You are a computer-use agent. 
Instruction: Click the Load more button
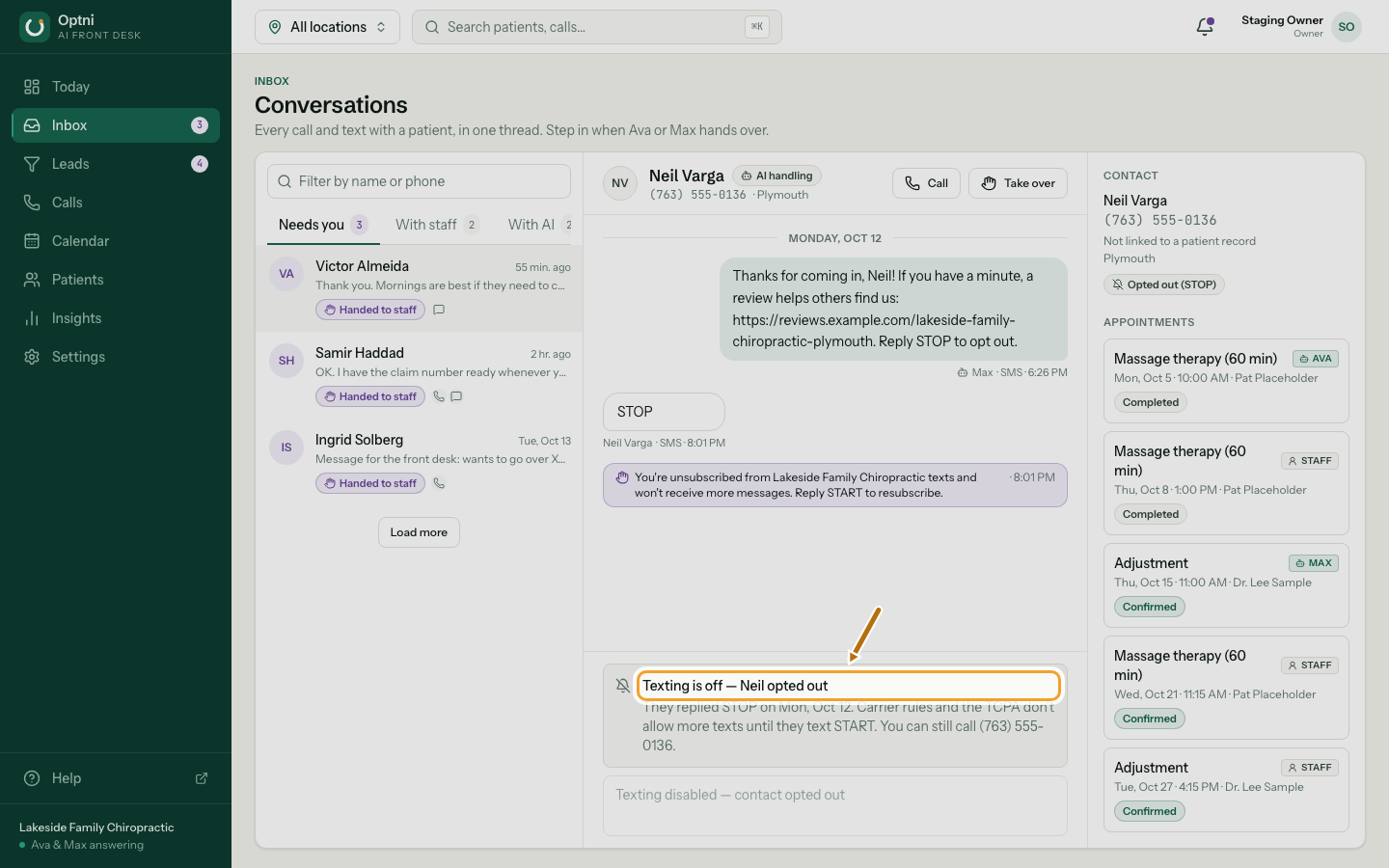click(x=419, y=532)
